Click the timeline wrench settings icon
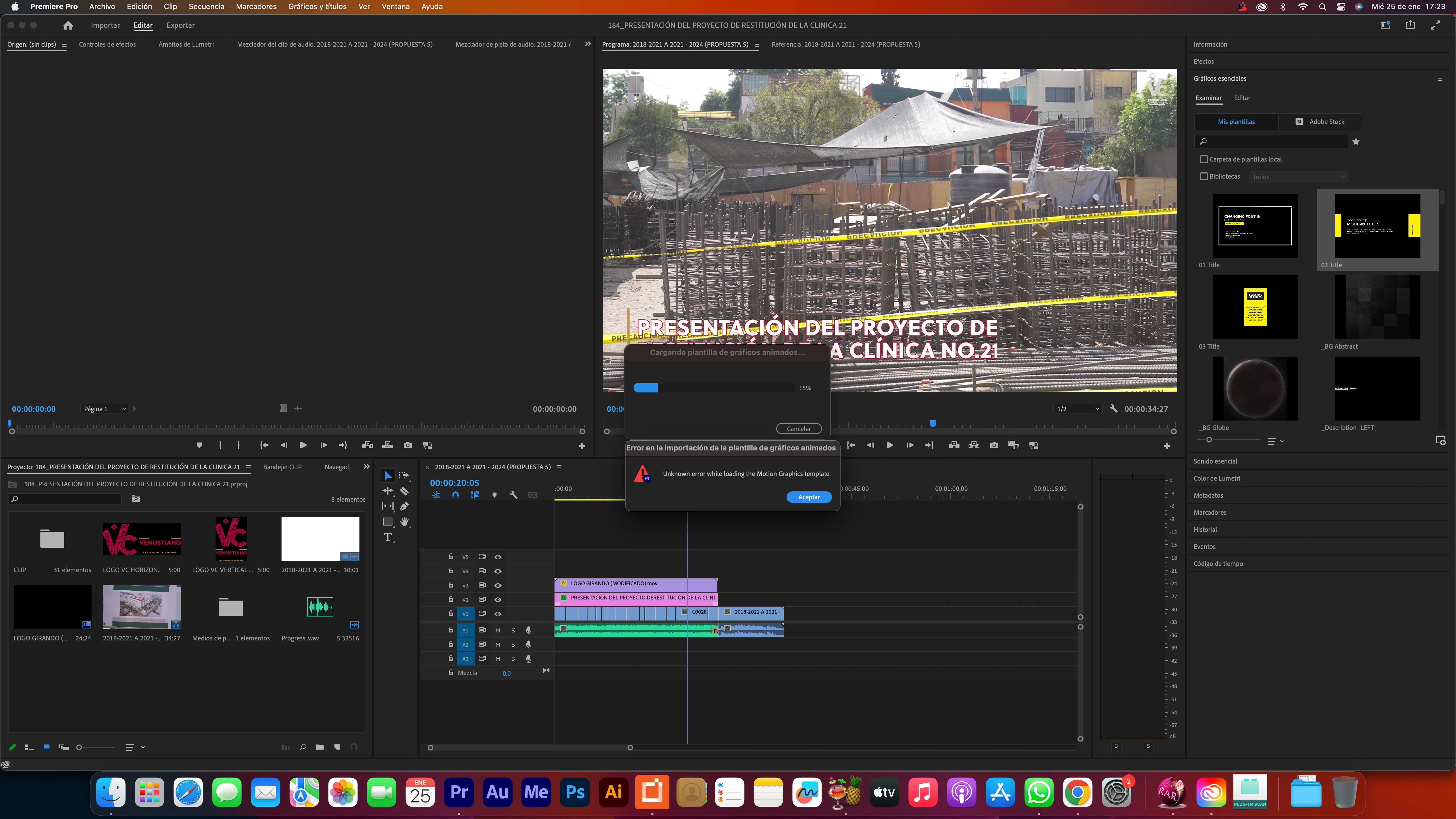The image size is (1456, 819). (x=513, y=495)
